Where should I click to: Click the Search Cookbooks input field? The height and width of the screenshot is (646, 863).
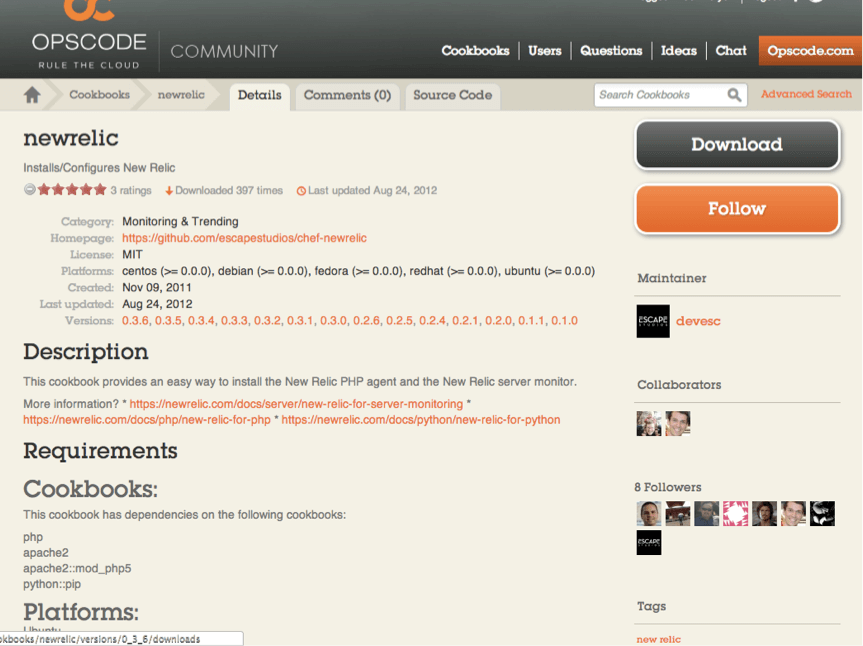[658, 95]
